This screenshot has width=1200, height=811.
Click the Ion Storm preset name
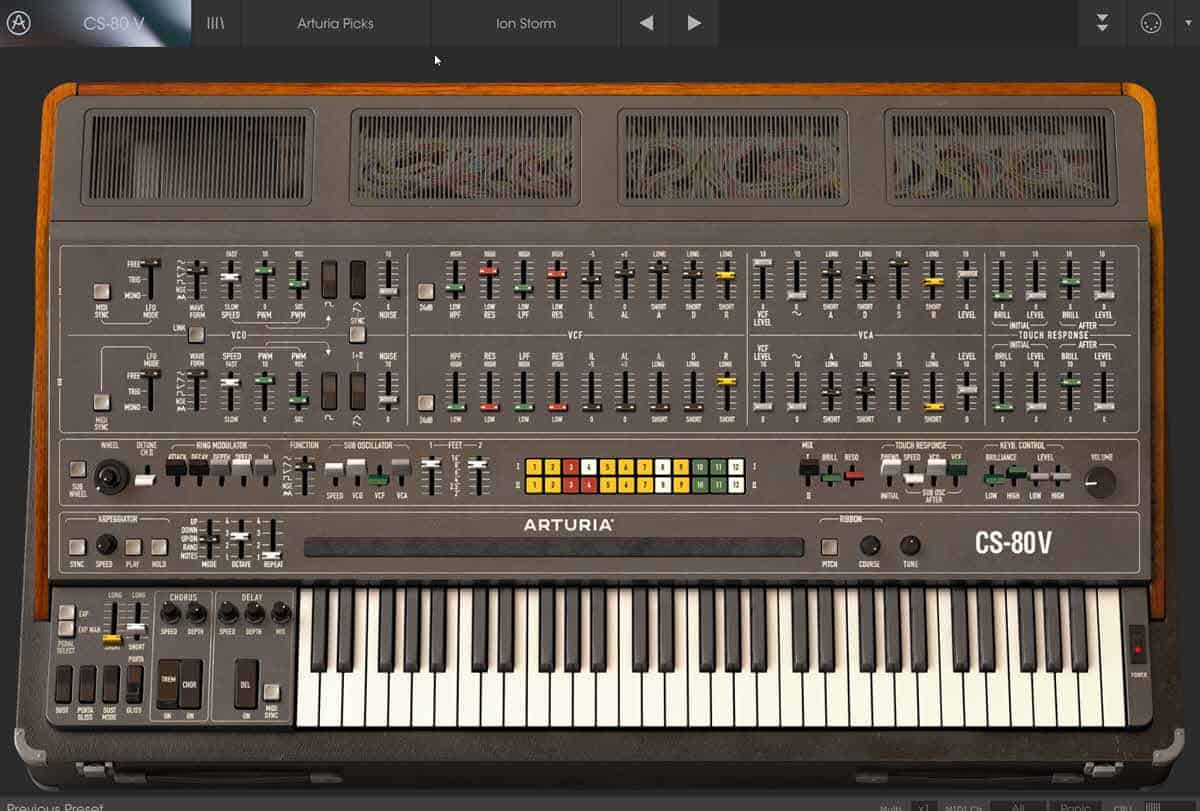tap(525, 23)
